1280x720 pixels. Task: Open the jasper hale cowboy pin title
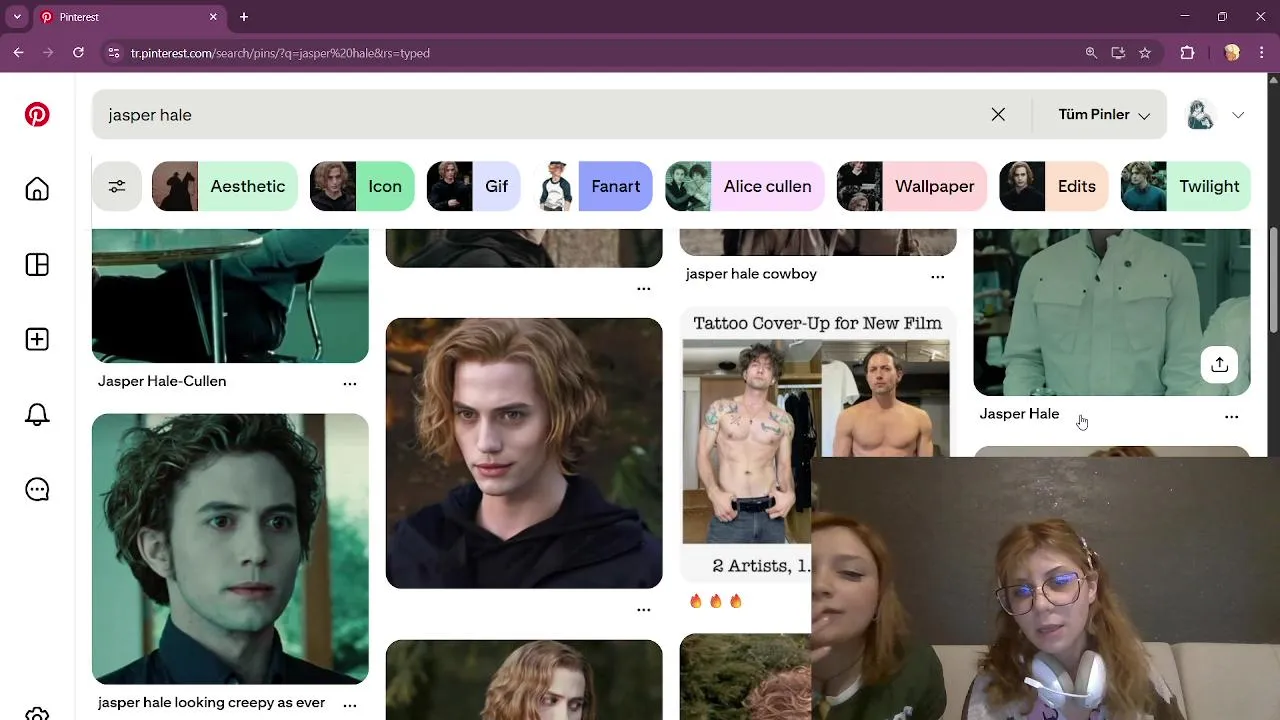pyautogui.click(x=751, y=274)
